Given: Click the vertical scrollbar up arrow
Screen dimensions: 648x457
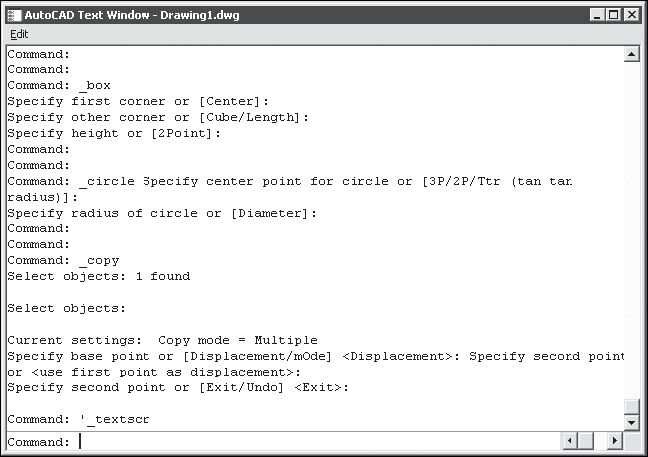Looking at the screenshot, I should click(x=631, y=54).
